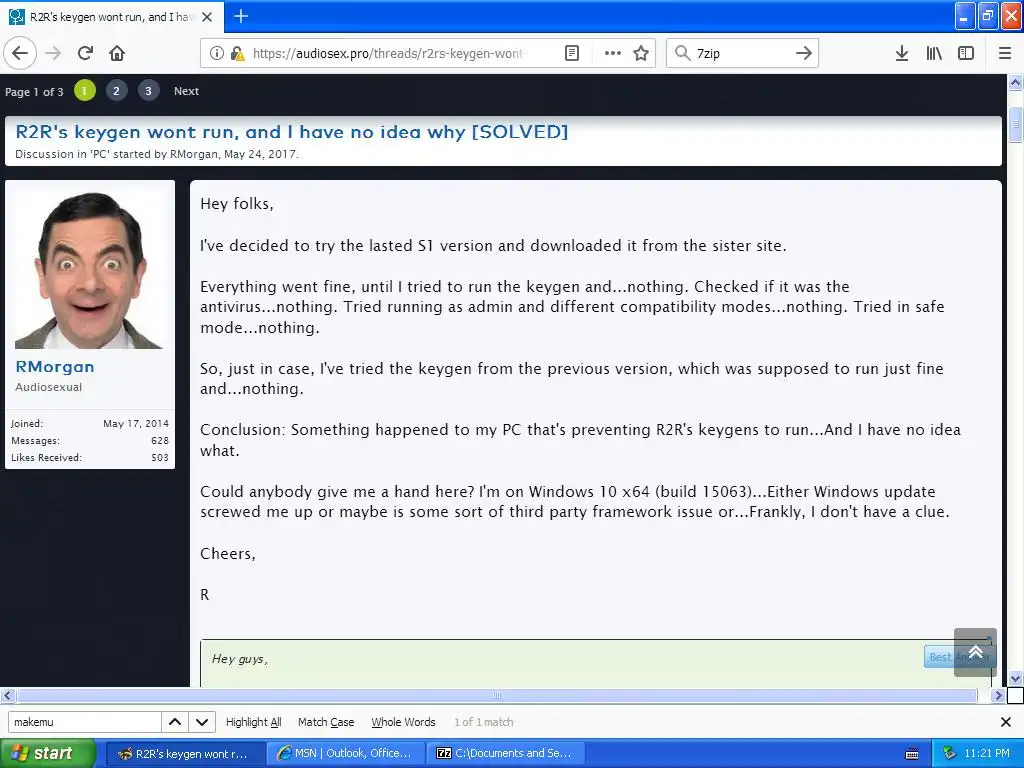Show the sidebars panel

[966, 53]
